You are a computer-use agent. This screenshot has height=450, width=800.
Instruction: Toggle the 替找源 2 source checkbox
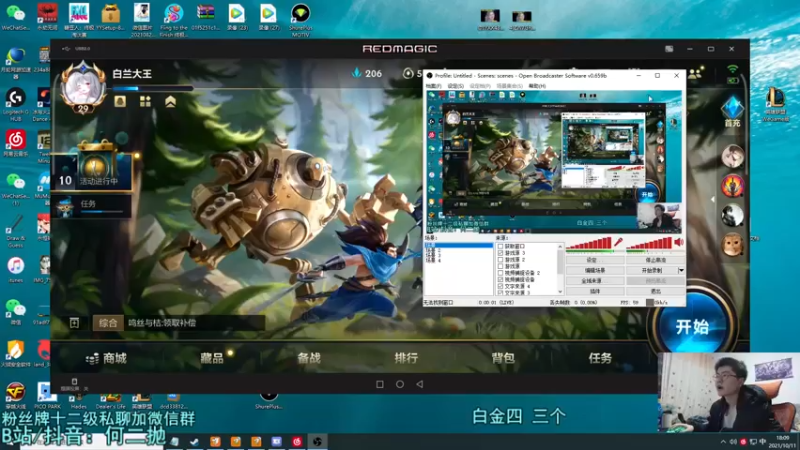point(501,260)
